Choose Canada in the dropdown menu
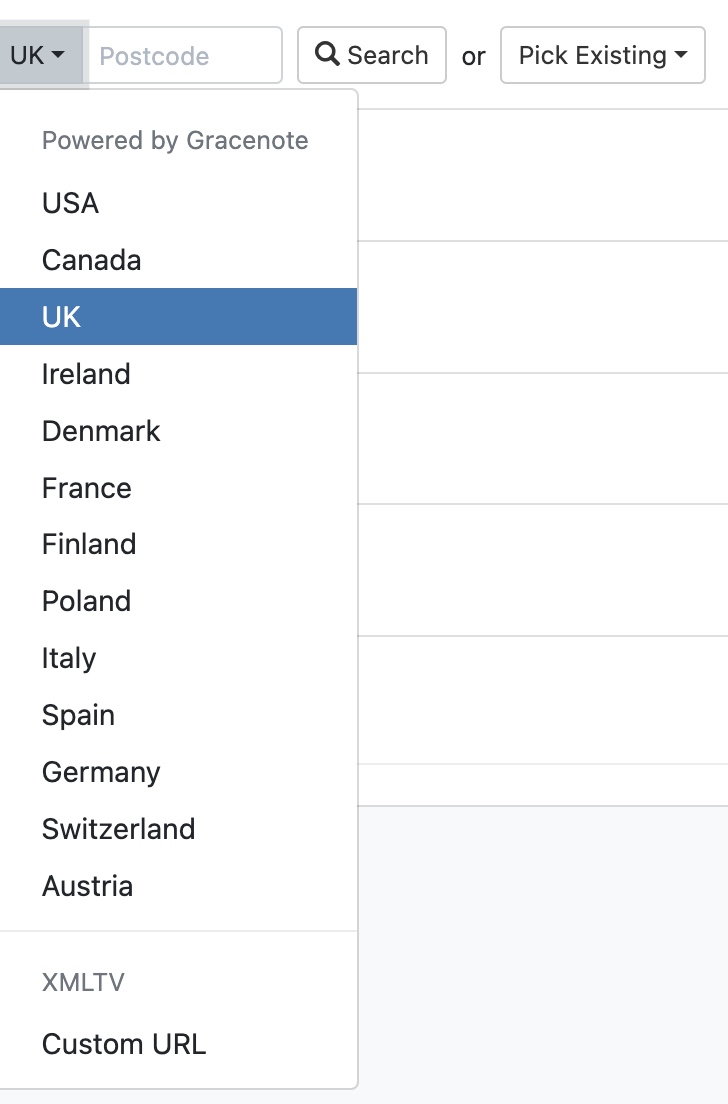 (x=92, y=260)
